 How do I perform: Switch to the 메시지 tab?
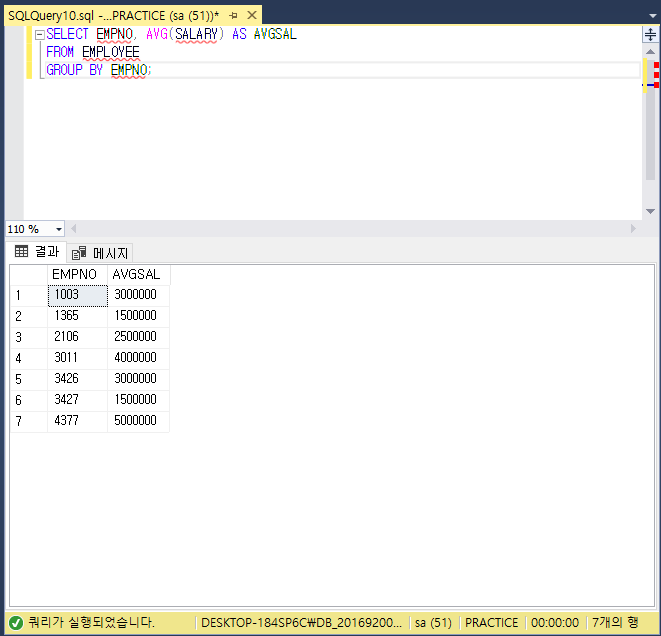click(x=100, y=253)
